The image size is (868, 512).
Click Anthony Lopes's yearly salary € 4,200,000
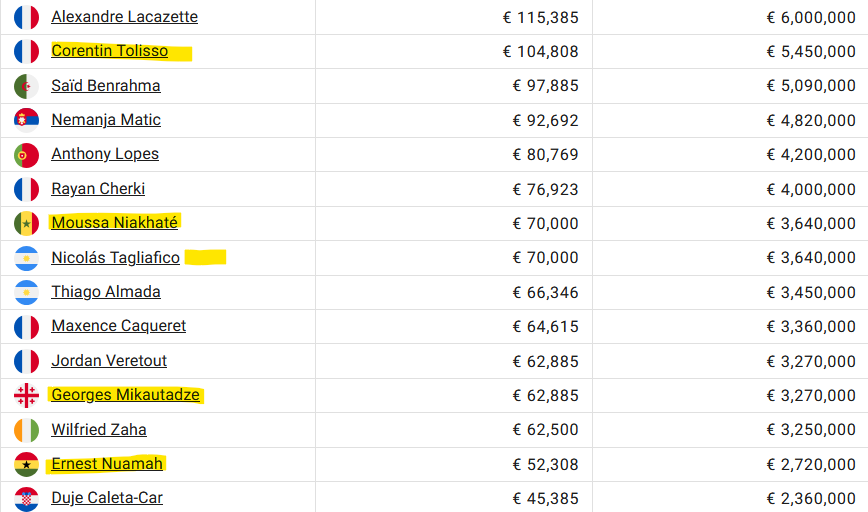(x=811, y=154)
